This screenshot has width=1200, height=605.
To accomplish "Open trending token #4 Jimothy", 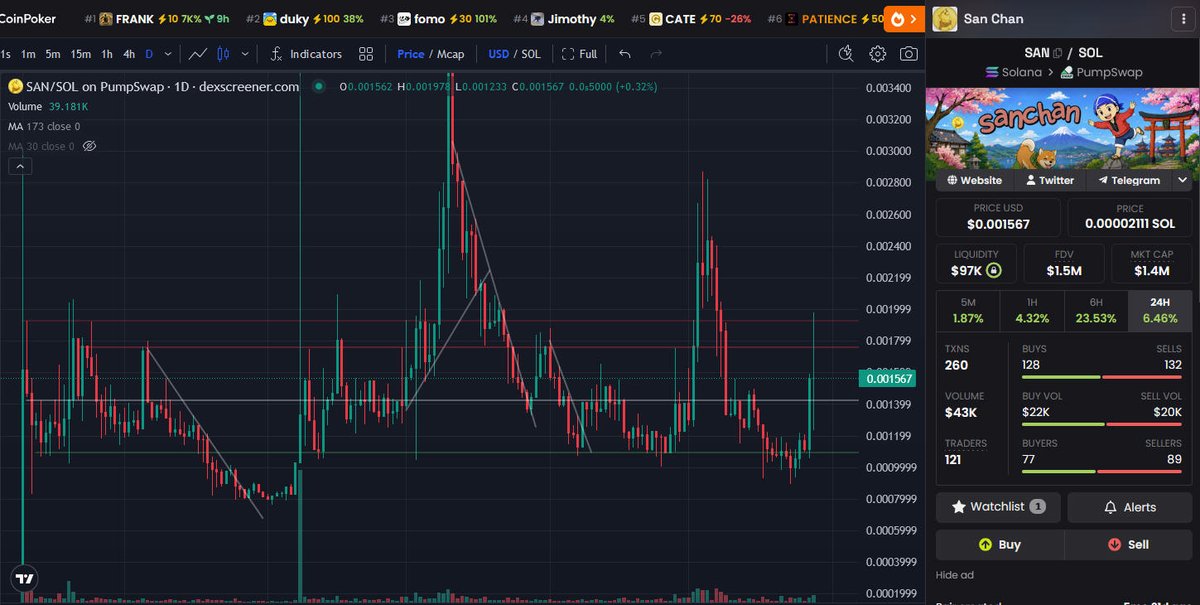I will coord(563,19).
